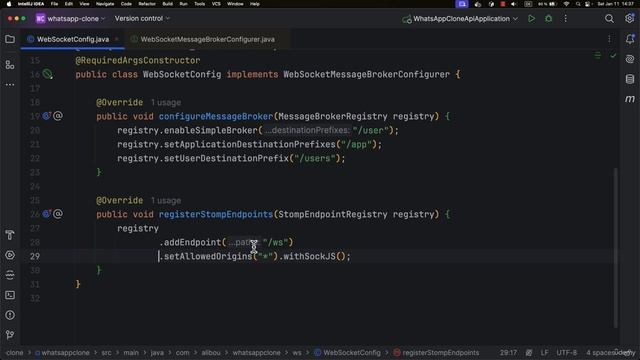
Task: Click the "/ws" string on line 28
Action: tap(276, 242)
